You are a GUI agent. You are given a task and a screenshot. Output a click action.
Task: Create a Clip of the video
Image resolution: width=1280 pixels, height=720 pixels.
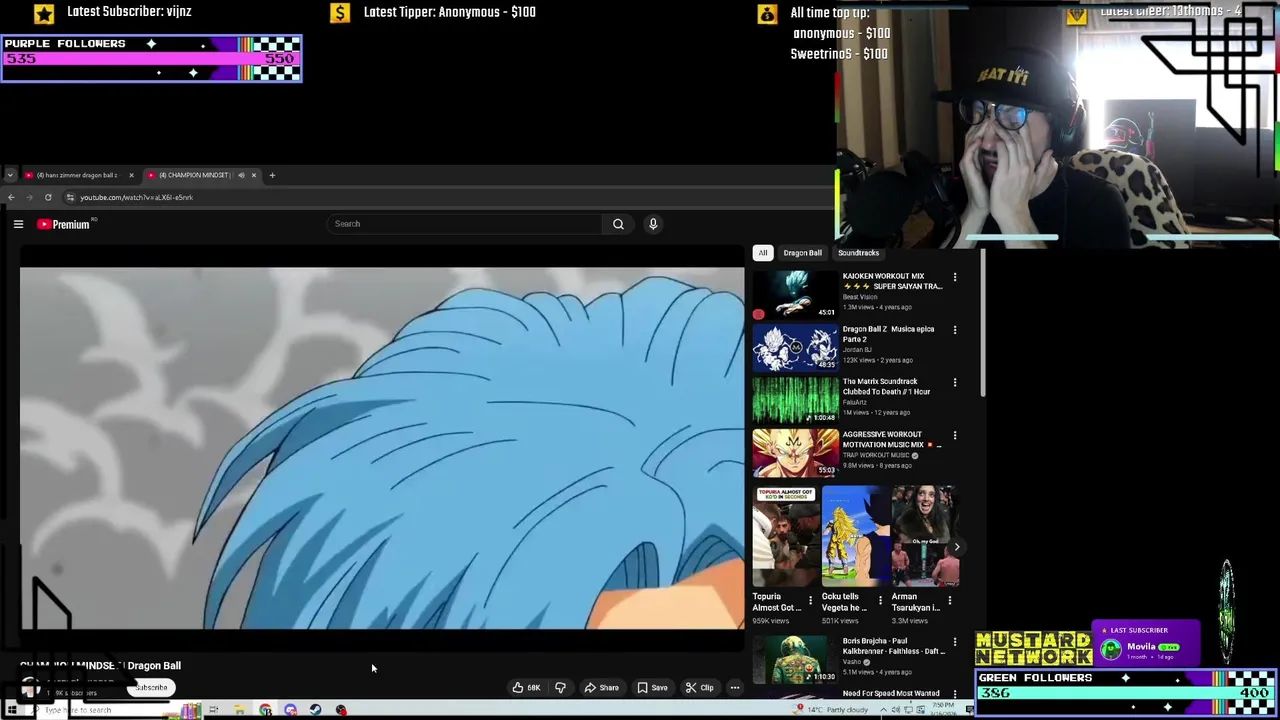[x=699, y=688]
